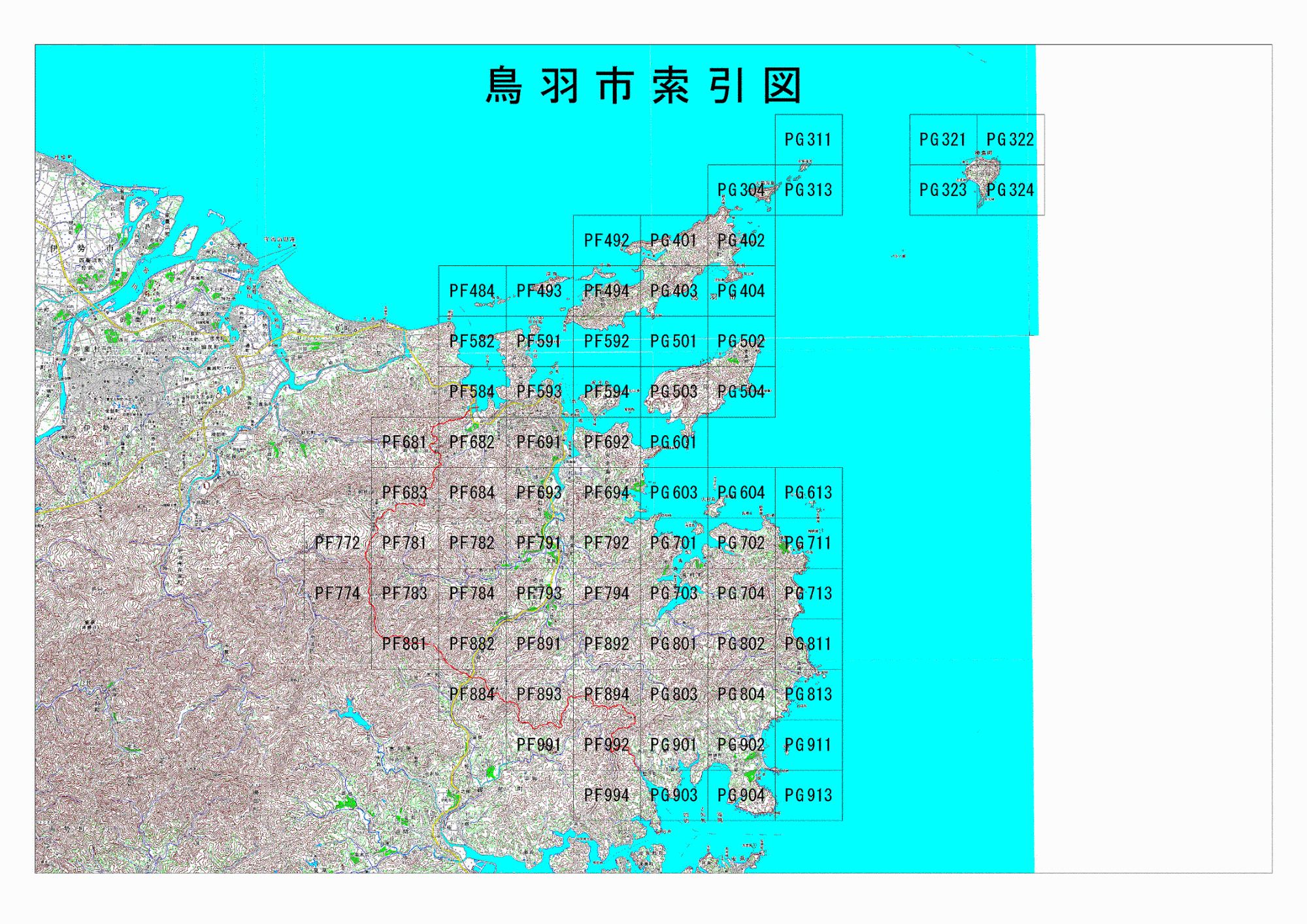The height and width of the screenshot is (924, 1307).
Task: Choose index cell PF492
Action: 606,240
